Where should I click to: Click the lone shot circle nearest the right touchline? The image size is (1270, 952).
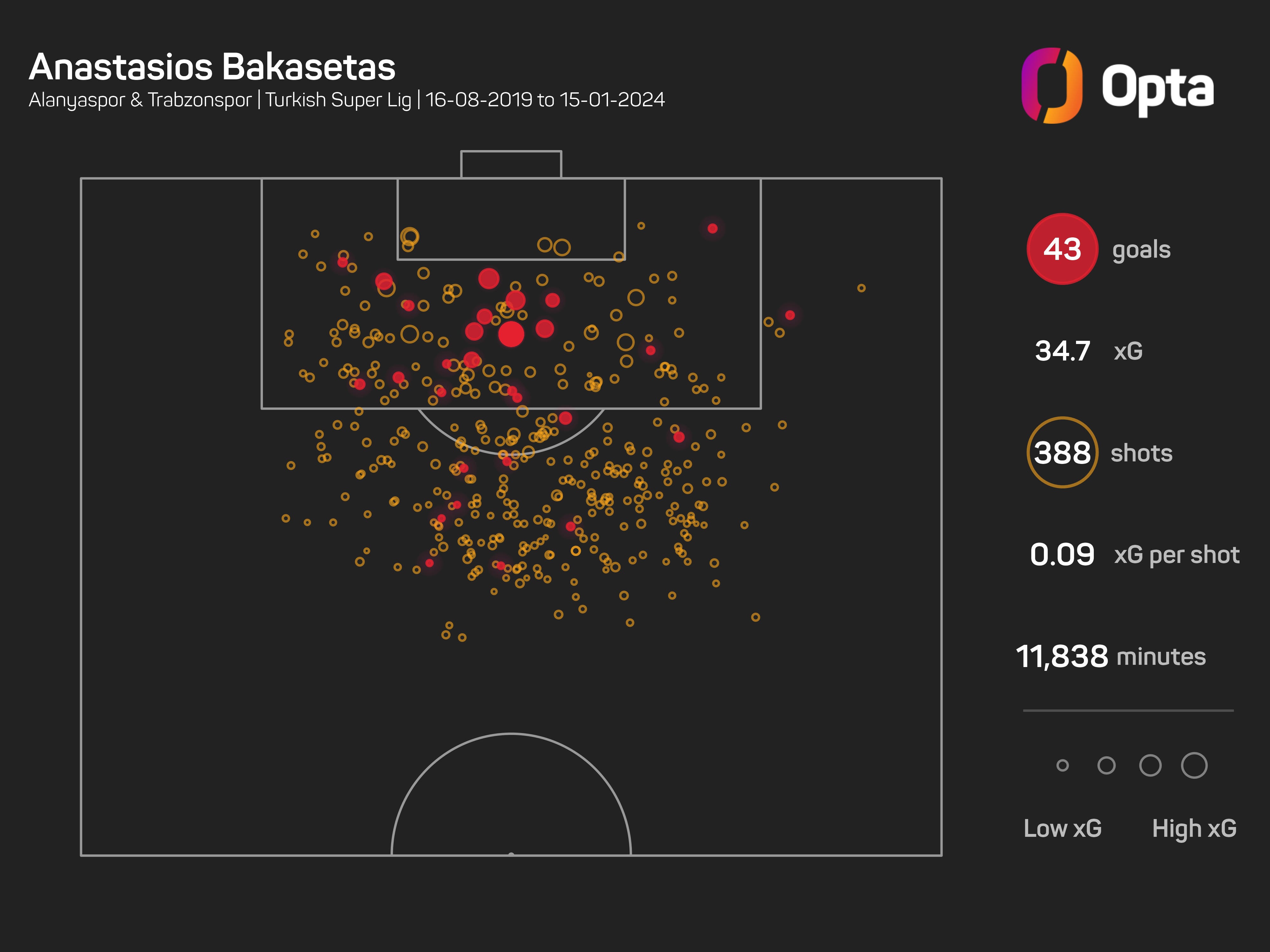click(x=861, y=288)
